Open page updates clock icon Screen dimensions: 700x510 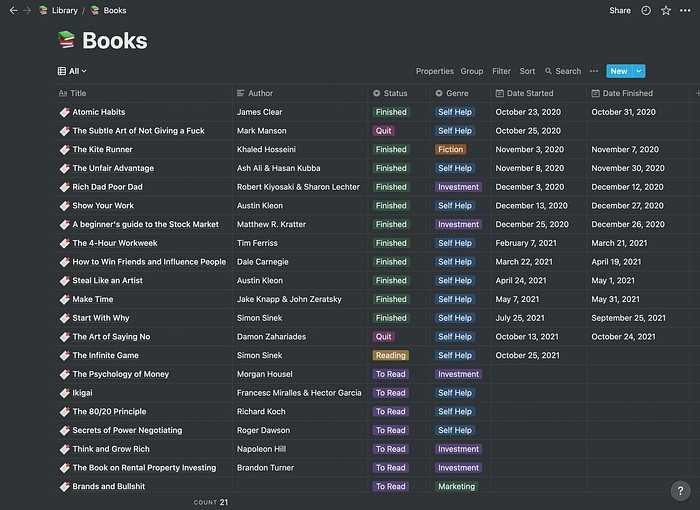(646, 10)
